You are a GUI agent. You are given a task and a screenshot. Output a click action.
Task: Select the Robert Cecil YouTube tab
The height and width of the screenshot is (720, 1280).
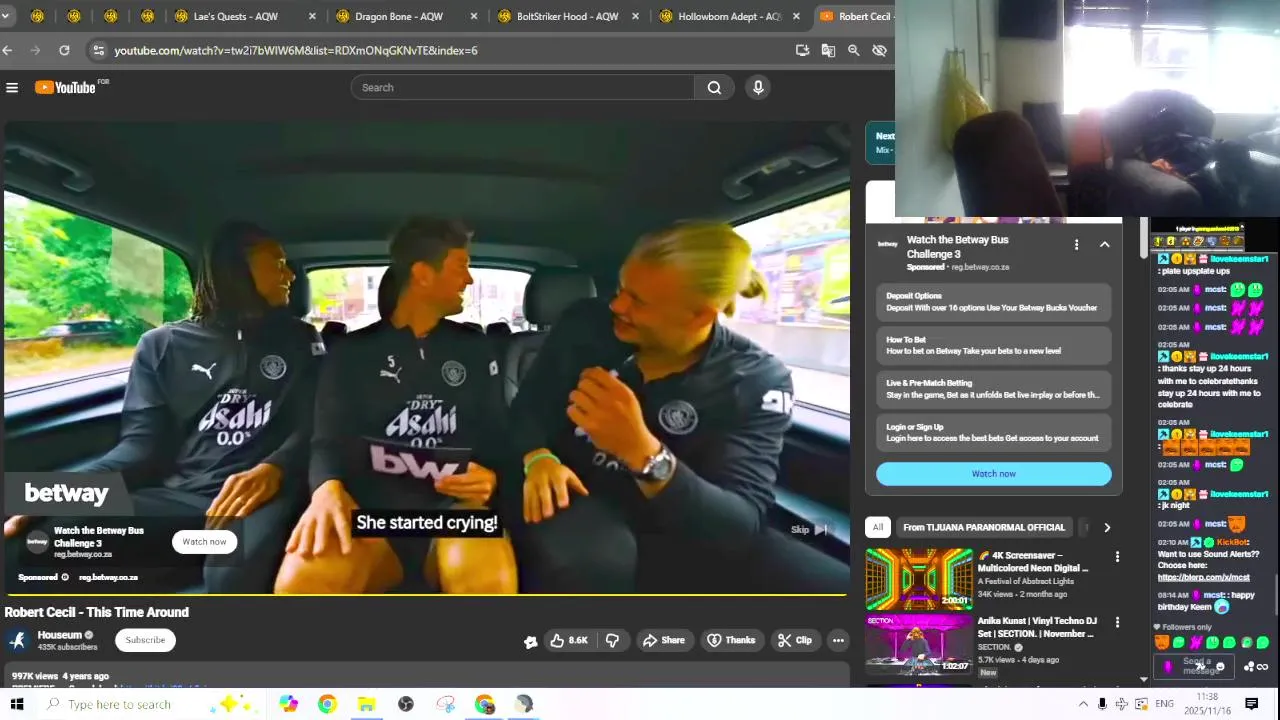(x=855, y=16)
